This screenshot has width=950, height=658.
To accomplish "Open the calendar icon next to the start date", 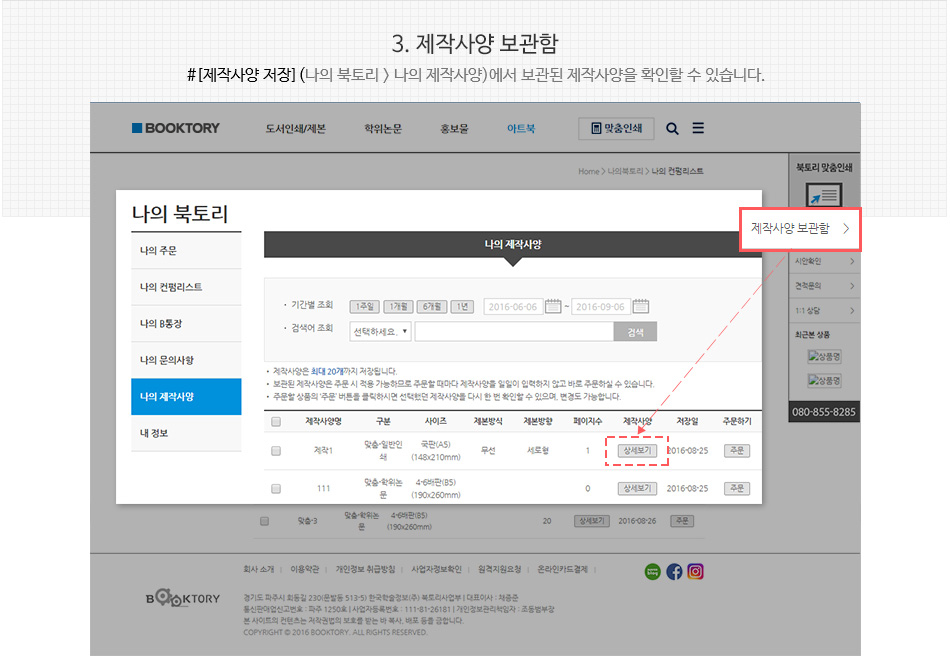I will (x=553, y=307).
